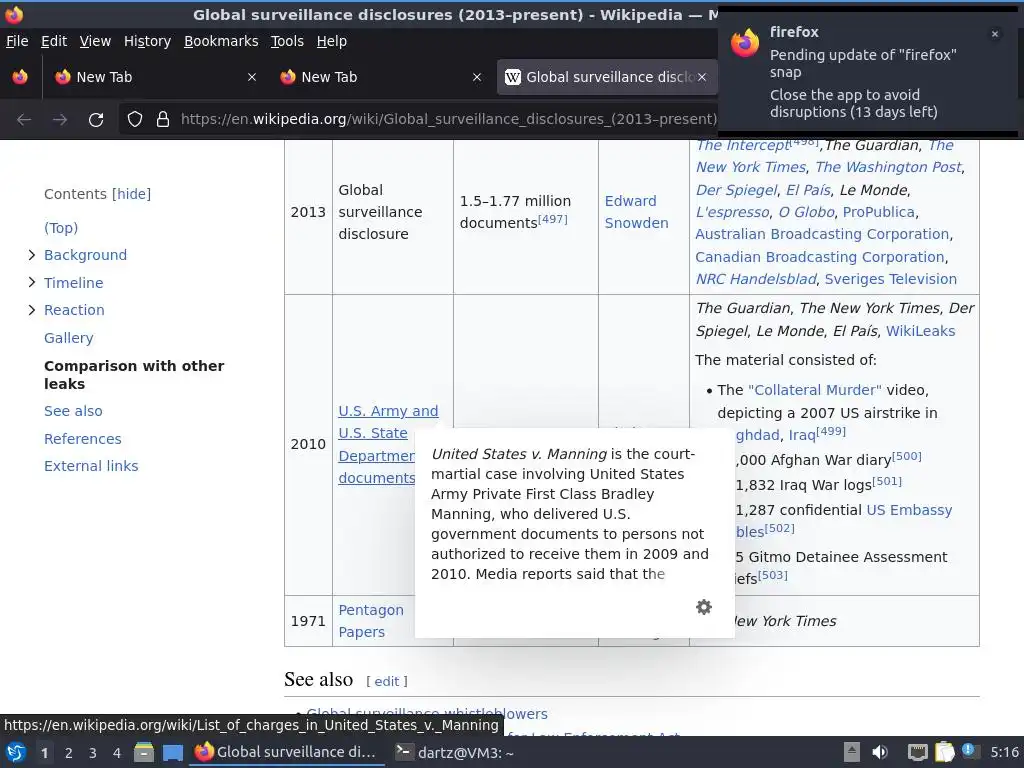1024x768 pixels.
Task: Switch to the terminal dartz@VM3 window
Action: 456,752
